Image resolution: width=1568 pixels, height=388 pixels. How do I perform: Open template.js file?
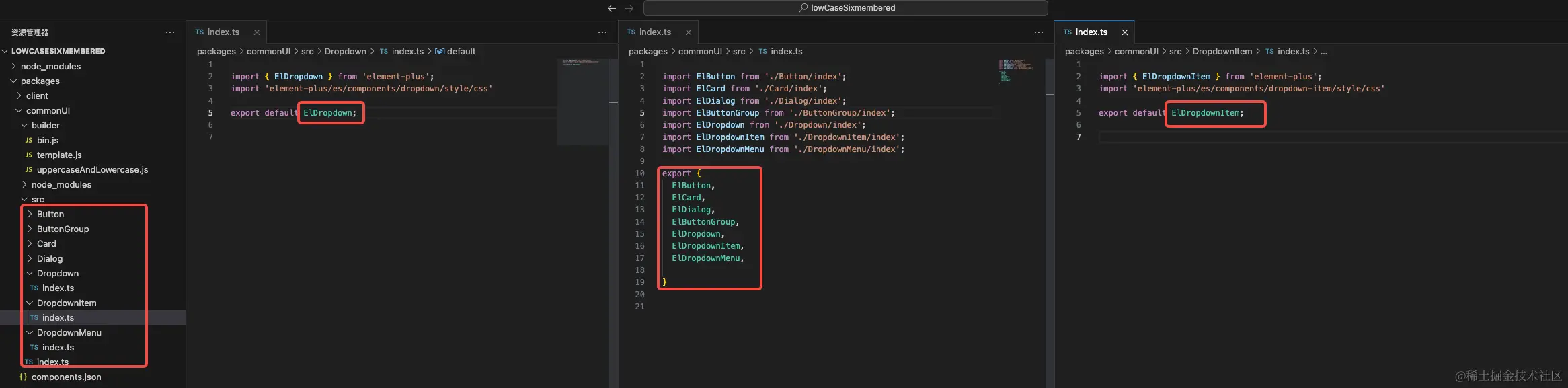[x=93, y=155]
